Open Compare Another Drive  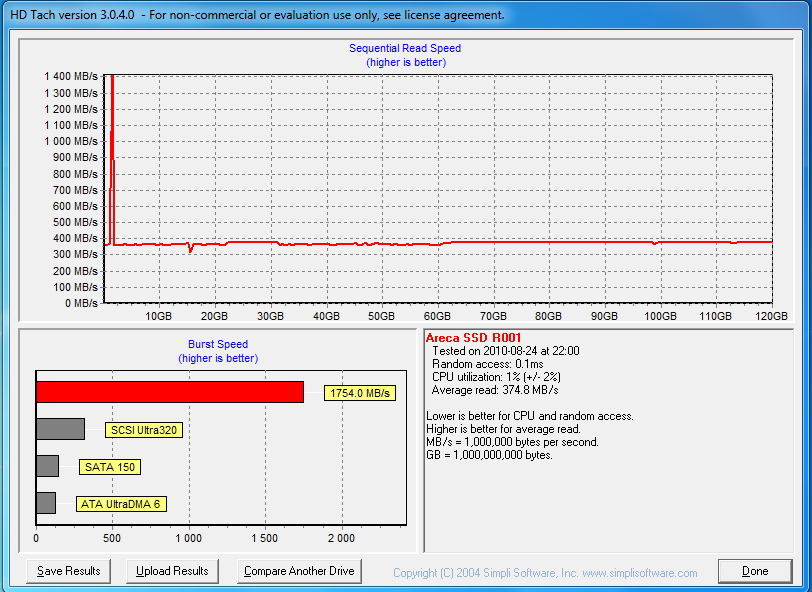[x=299, y=571]
